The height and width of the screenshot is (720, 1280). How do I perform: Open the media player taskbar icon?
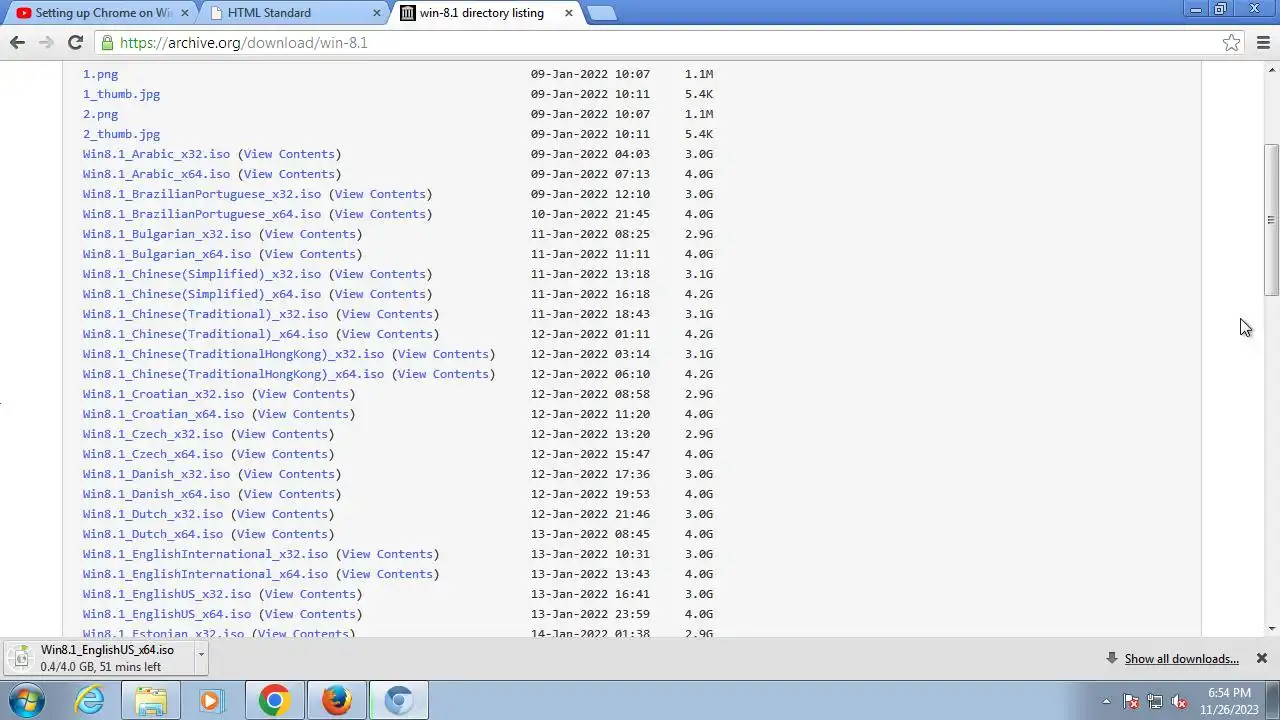point(211,700)
